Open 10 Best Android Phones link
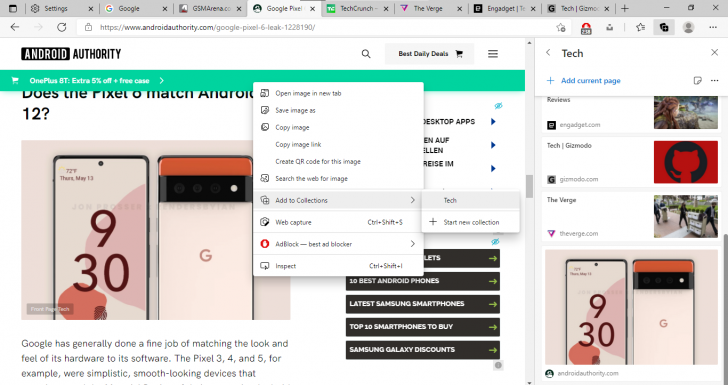The width and height of the screenshot is (728, 385). coord(422,281)
